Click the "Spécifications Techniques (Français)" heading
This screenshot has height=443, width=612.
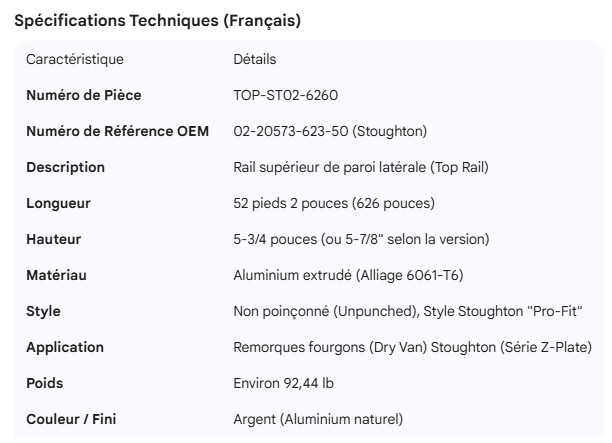click(157, 20)
